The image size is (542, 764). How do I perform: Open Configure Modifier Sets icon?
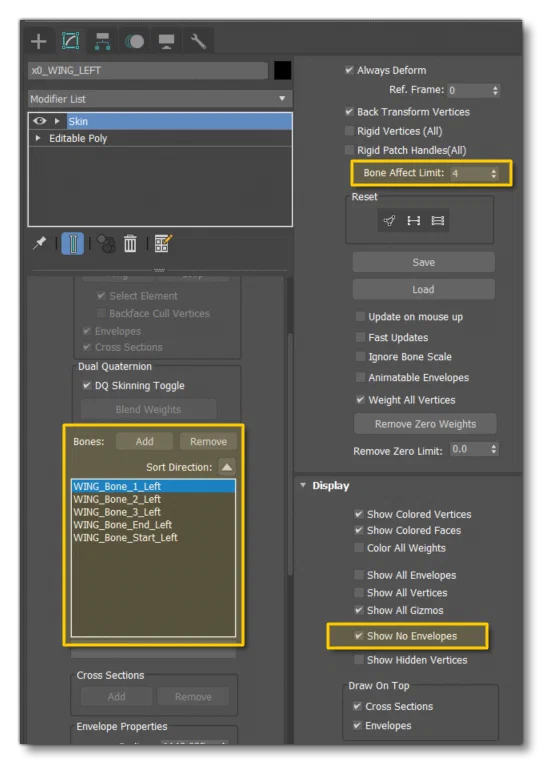coord(163,244)
